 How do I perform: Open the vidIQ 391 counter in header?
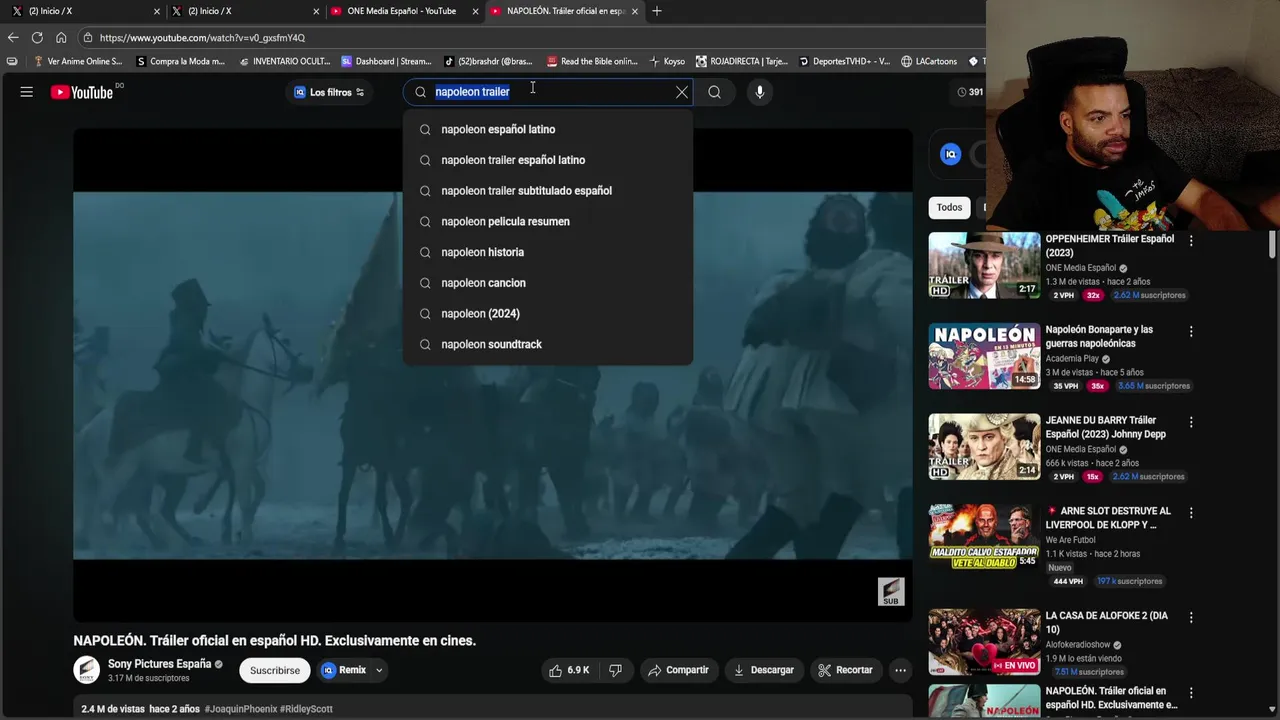click(969, 92)
